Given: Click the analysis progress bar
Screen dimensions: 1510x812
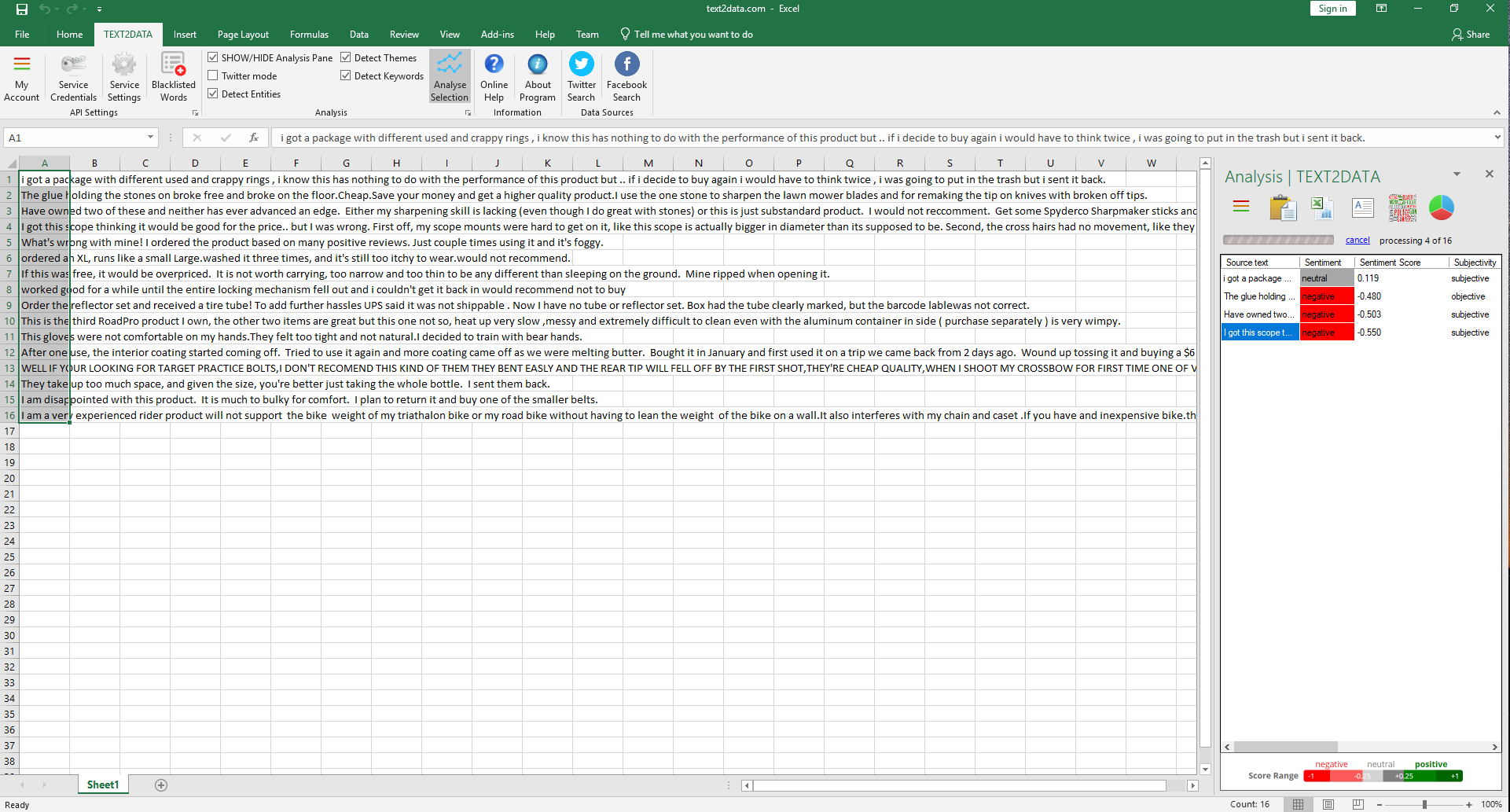Looking at the screenshot, I should point(1278,240).
